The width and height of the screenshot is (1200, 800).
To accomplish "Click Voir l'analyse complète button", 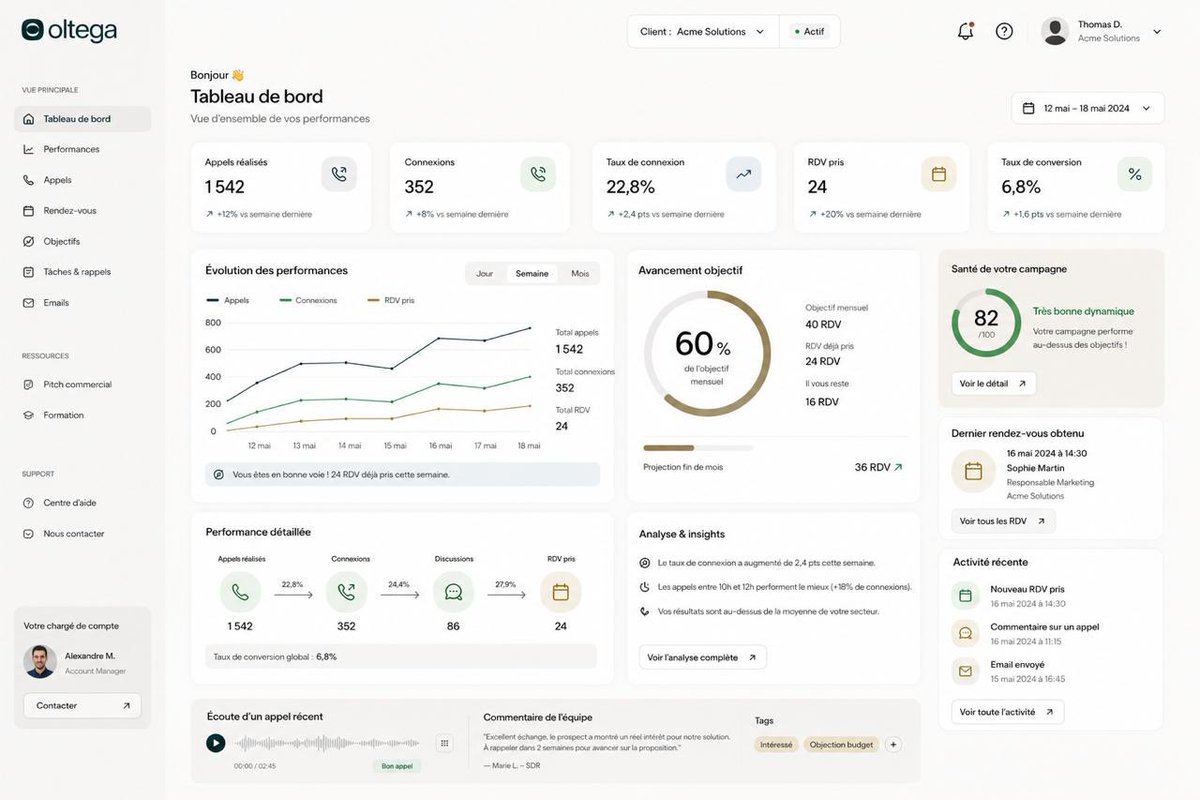I will 702,657.
